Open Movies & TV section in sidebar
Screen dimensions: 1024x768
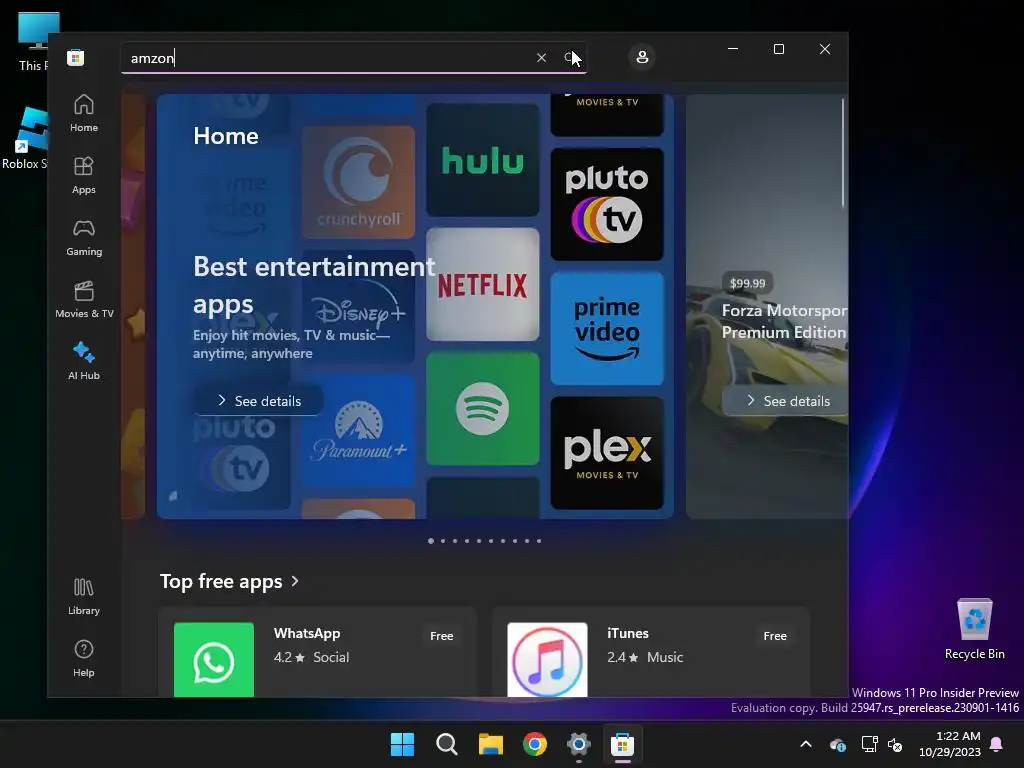[x=84, y=300]
